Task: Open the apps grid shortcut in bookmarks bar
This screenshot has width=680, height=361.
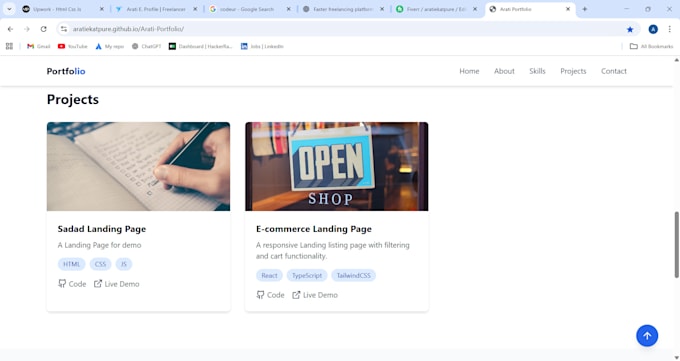Action: (x=9, y=46)
